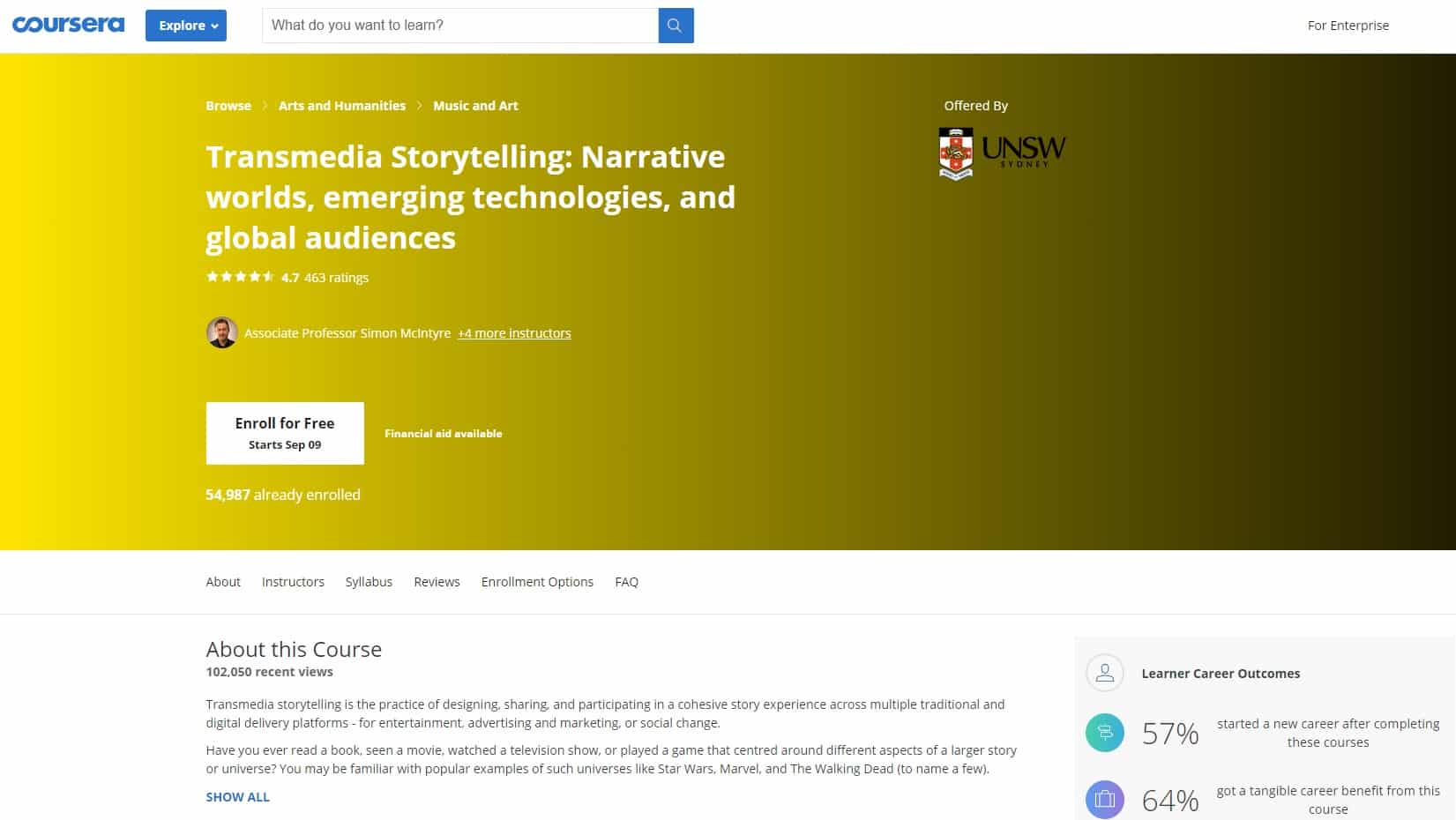Click the star rating icons
1456x820 pixels.
[x=240, y=277]
